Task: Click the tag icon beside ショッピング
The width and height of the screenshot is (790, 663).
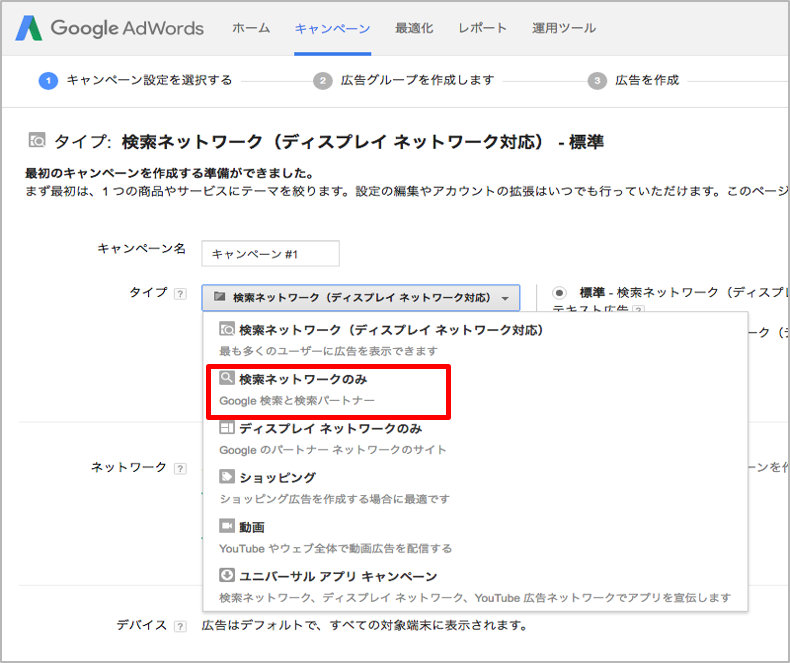Action: pos(227,476)
